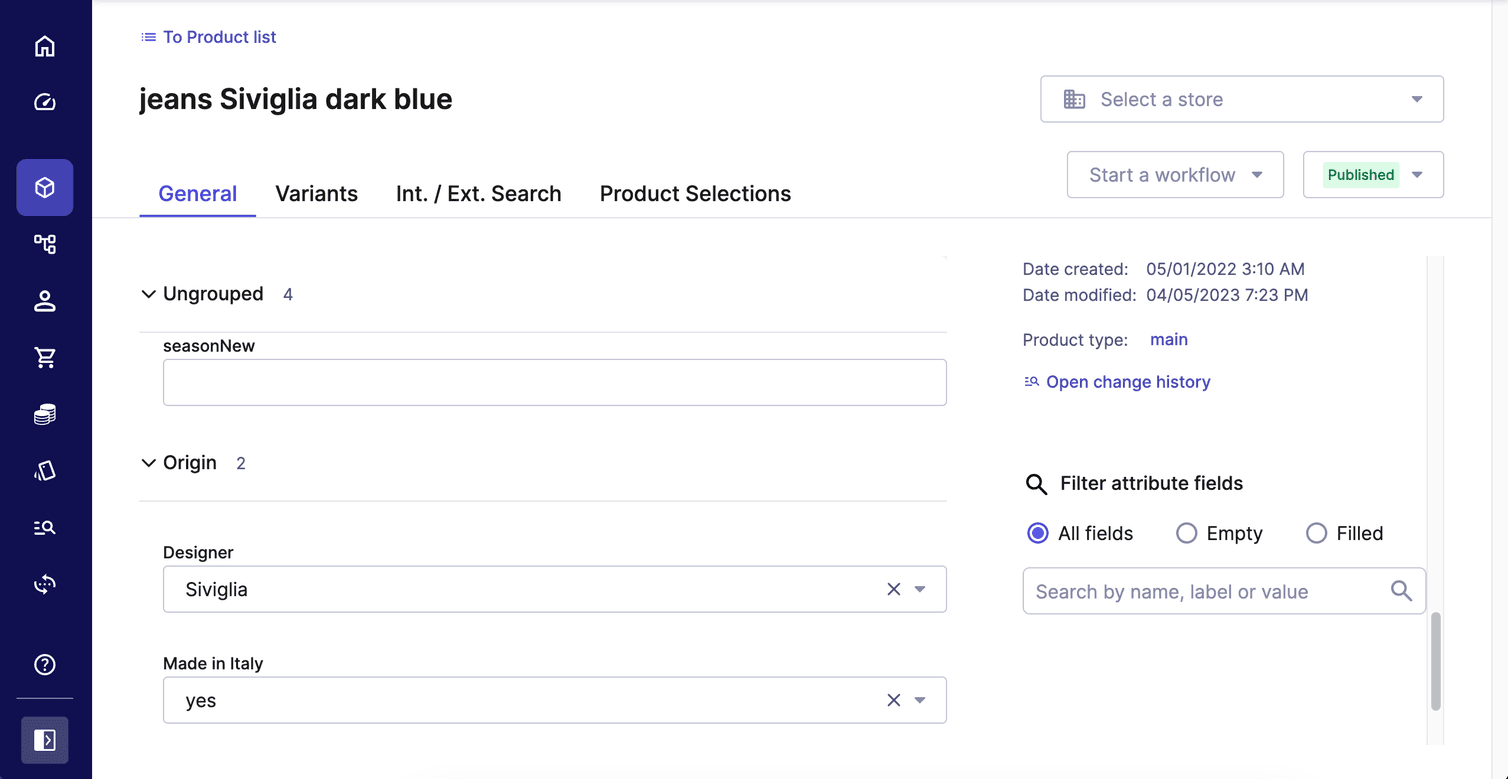Open the Product Selections tab
Viewport: 1508px width, 779px height.
(694, 193)
